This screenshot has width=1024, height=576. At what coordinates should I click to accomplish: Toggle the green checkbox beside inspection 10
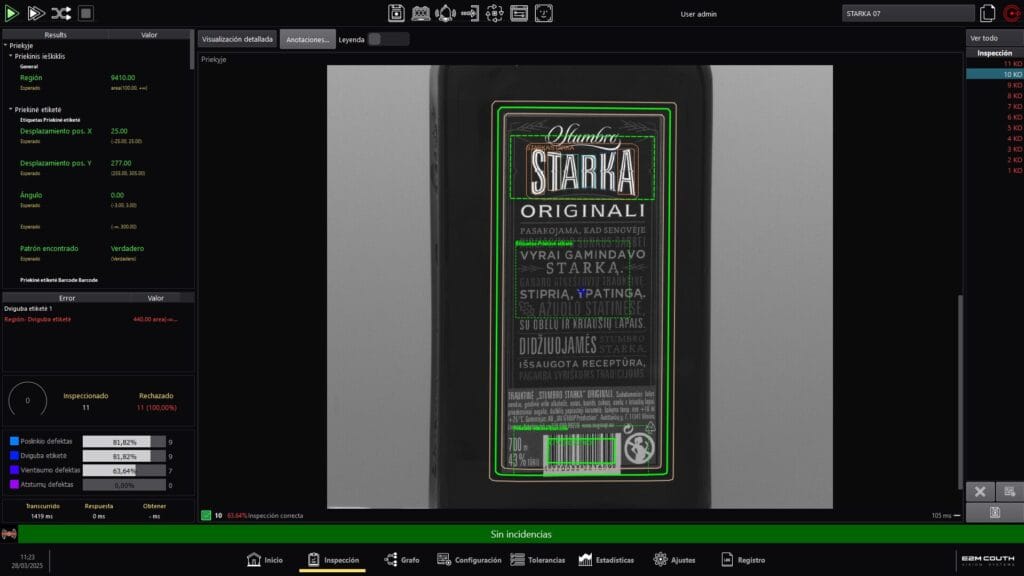click(206, 515)
